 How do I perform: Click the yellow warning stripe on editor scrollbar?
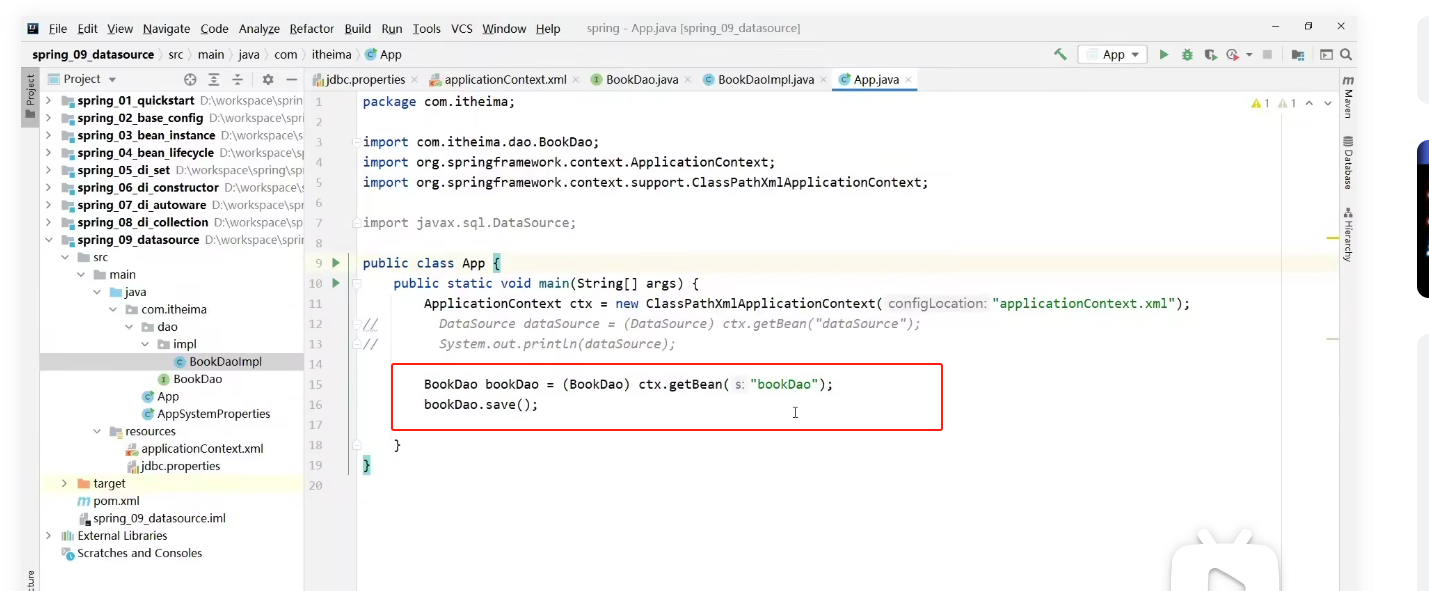pyautogui.click(x=1332, y=238)
